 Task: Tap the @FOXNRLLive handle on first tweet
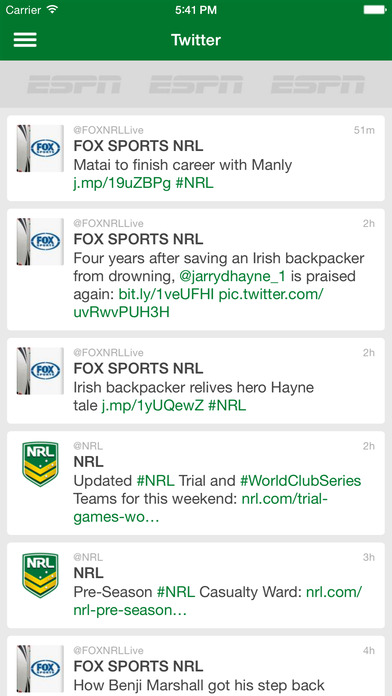pyautogui.click(x=108, y=130)
